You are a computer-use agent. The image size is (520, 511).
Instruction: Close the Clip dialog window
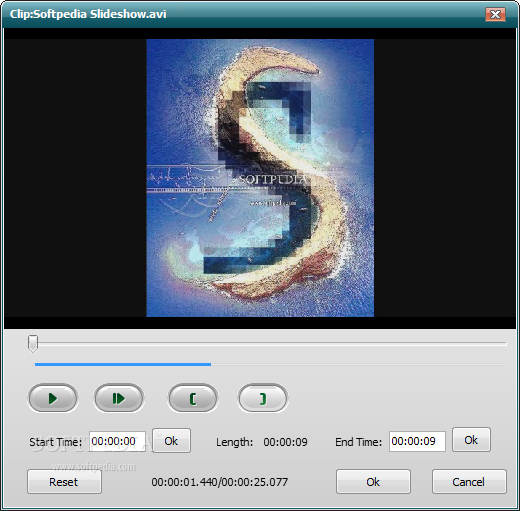click(x=495, y=14)
